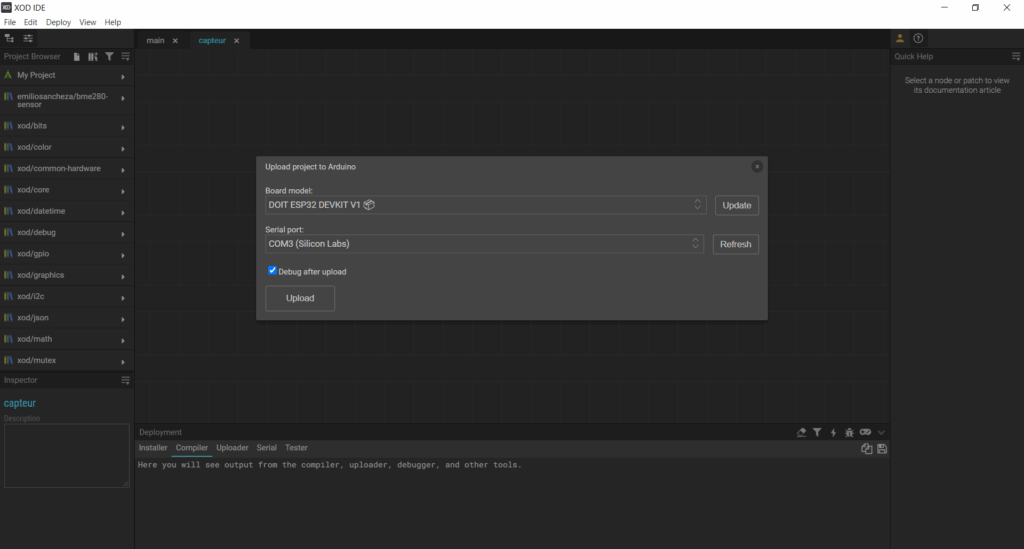Switch to the Compiler log tab
The width and height of the screenshot is (1024, 549).
[x=192, y=448]
